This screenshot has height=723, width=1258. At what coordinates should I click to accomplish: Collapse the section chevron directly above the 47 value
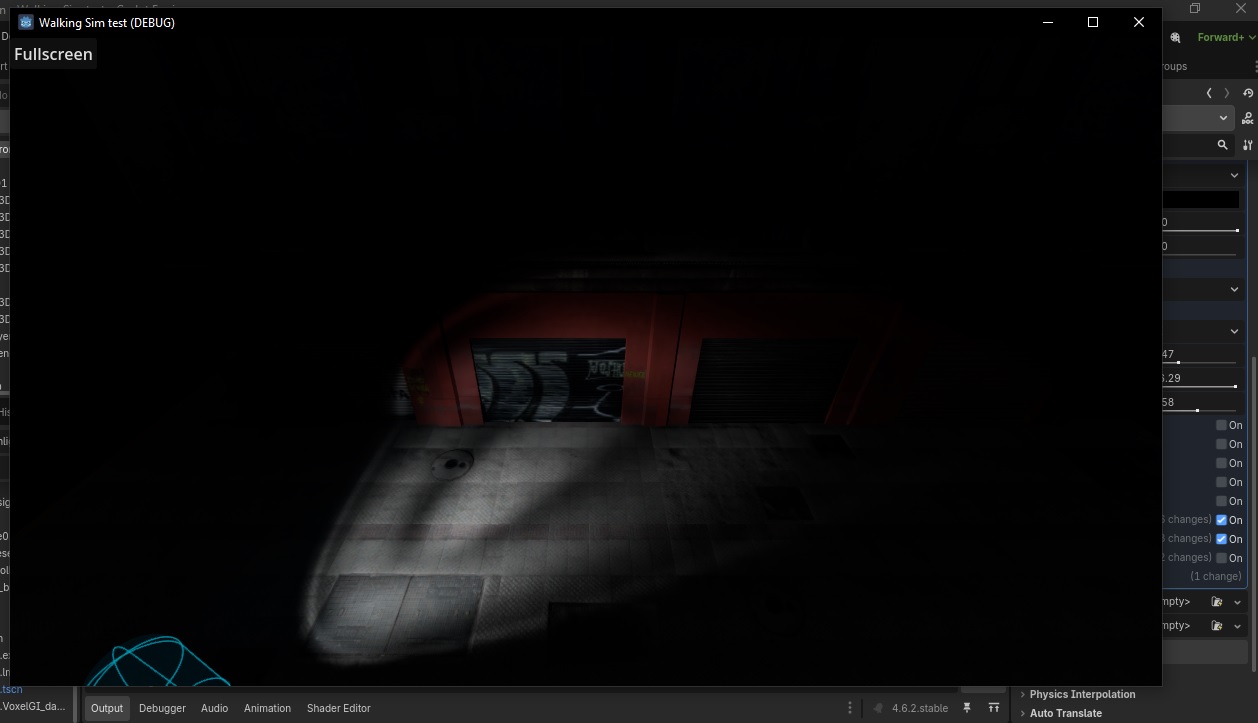pyautogui.click(x=1234, y=331)
